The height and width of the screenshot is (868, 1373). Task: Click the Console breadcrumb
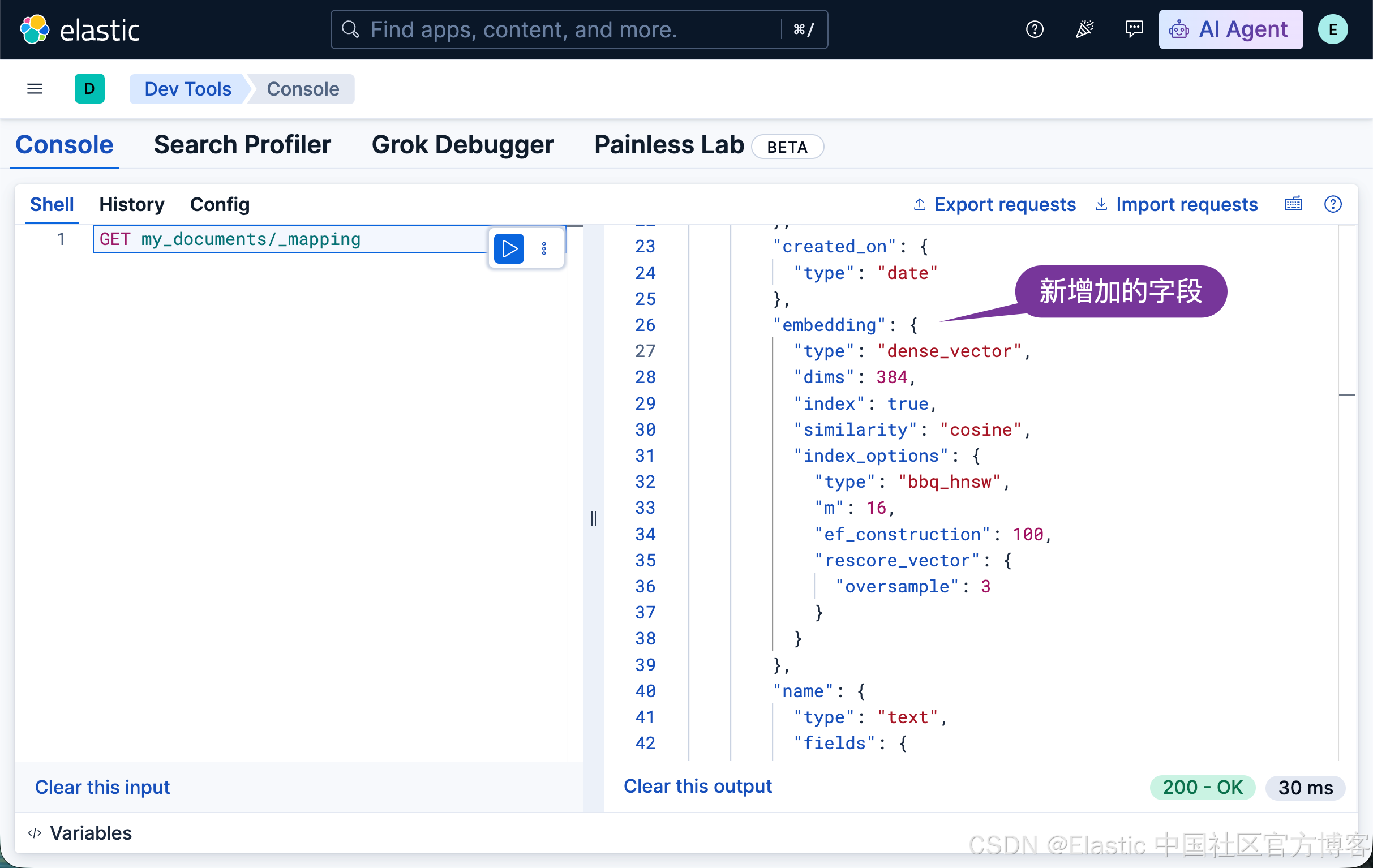[x=303, y=89]
